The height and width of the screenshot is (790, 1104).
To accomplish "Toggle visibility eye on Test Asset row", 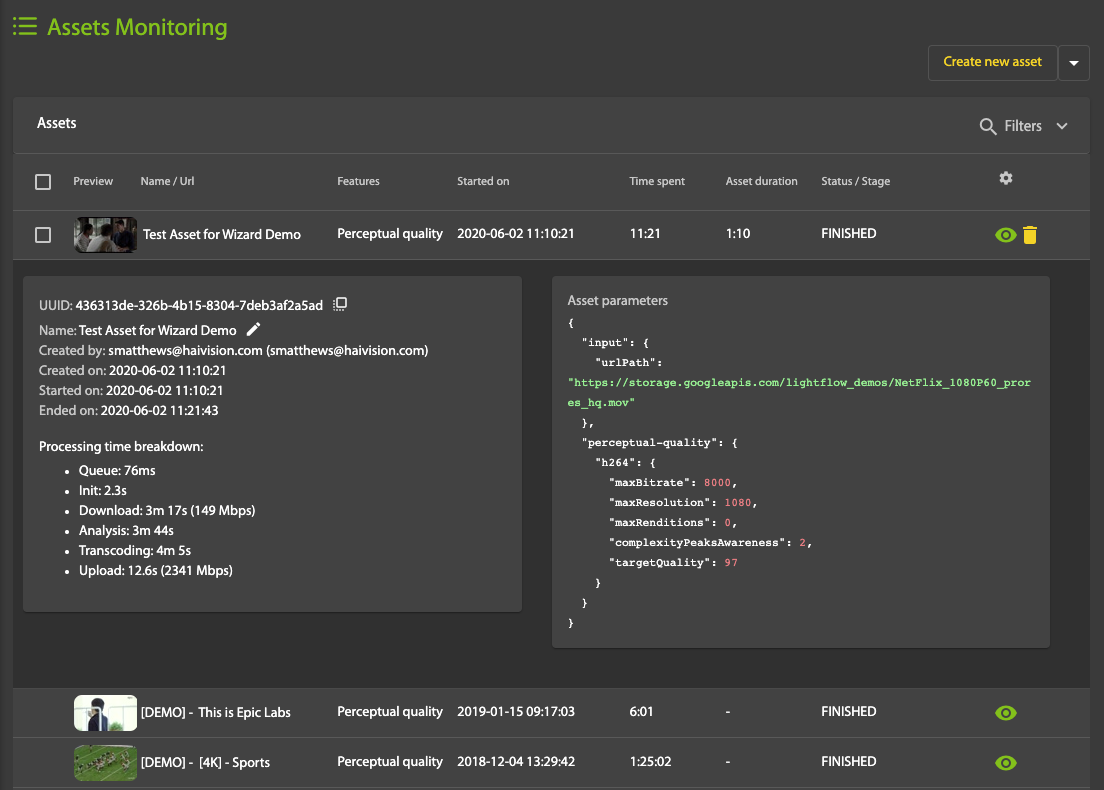I will (x=1005, y=235).
